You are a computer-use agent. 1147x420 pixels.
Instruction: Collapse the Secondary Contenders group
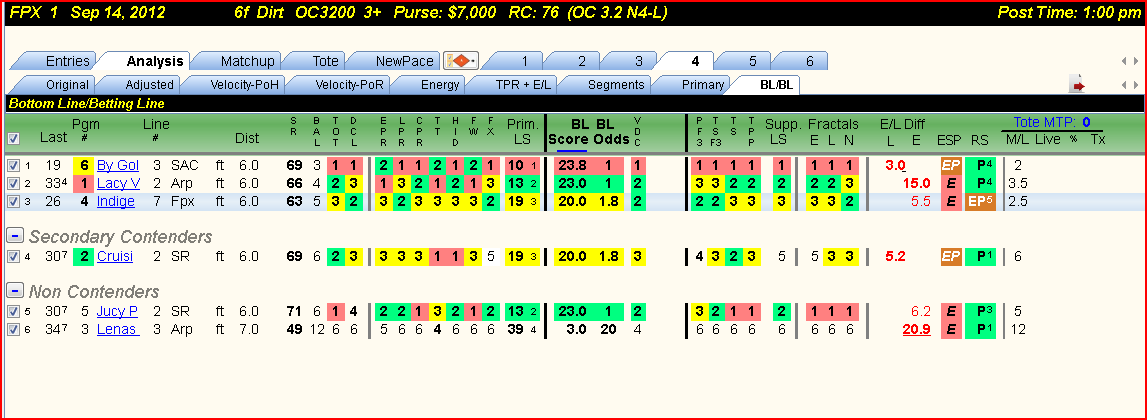pyautogui.click(x=14, y=236)
